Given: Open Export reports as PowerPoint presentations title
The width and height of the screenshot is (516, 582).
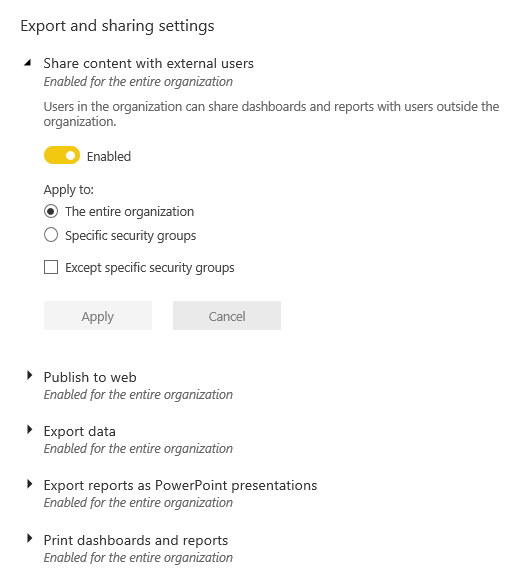Looking at the screenshot, I should 180,485.
